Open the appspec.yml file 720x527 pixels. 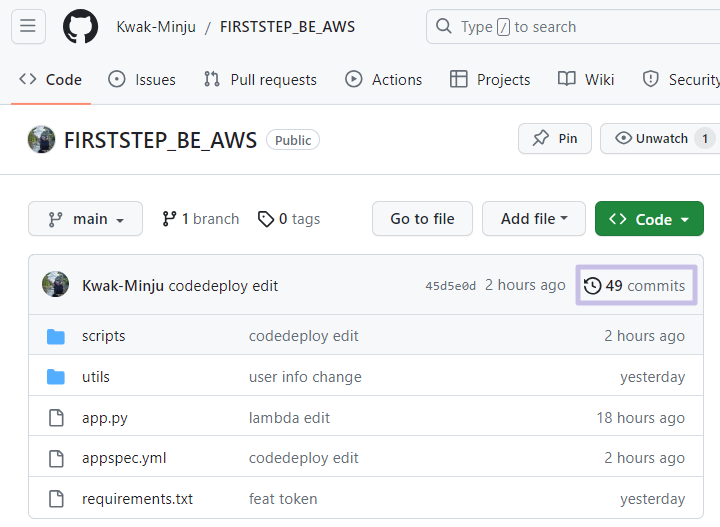(x=124, y=458)
